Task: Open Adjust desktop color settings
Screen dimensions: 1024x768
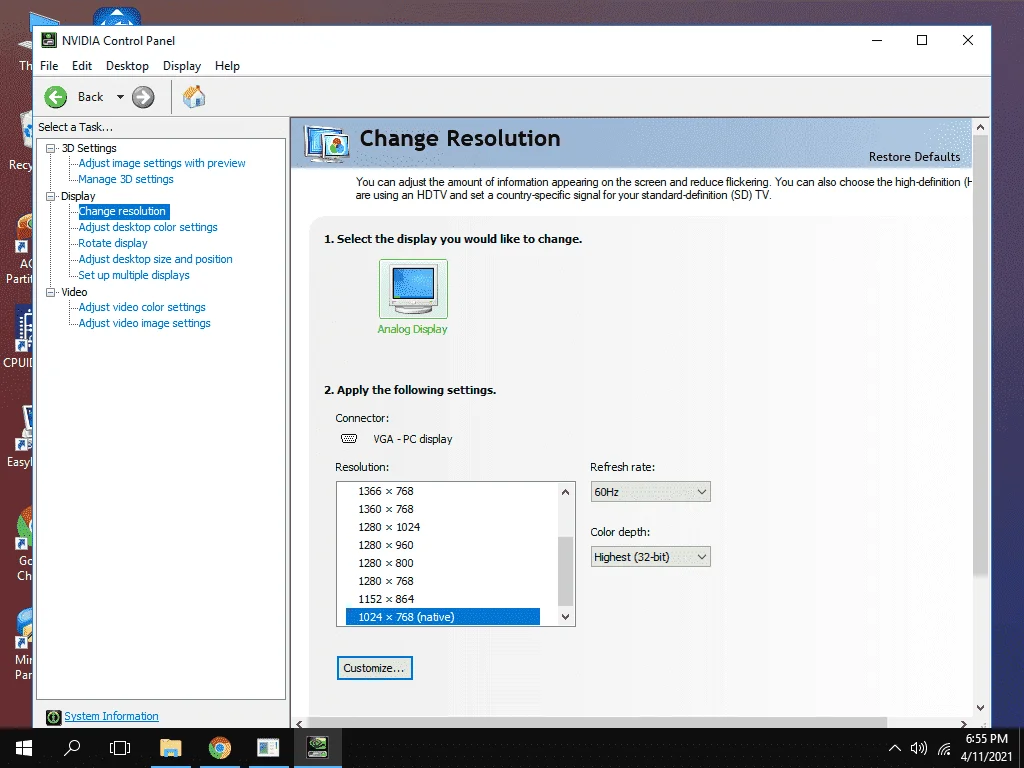Action: 148,227
